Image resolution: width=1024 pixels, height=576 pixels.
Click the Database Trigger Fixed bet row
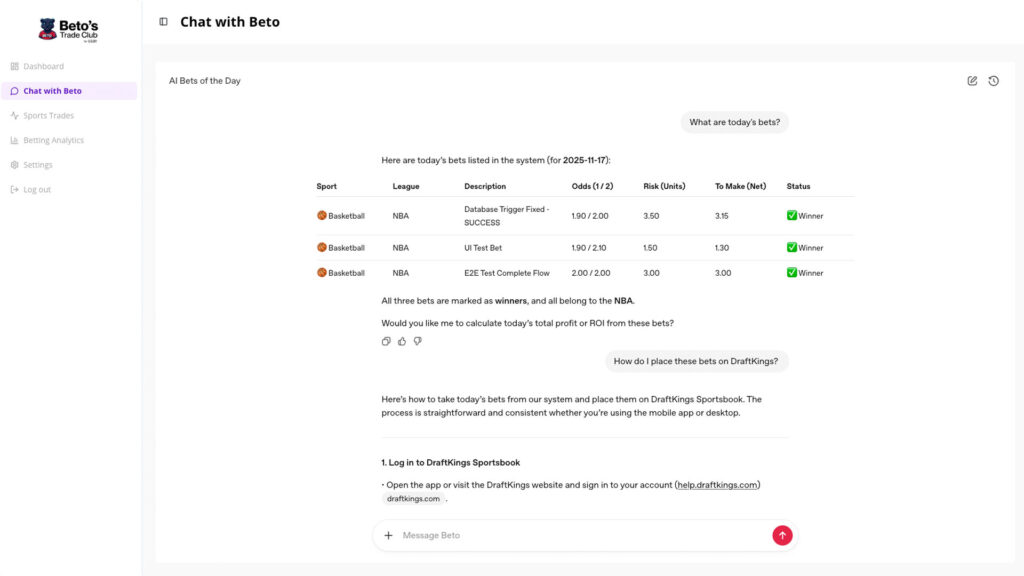[585, 216]
